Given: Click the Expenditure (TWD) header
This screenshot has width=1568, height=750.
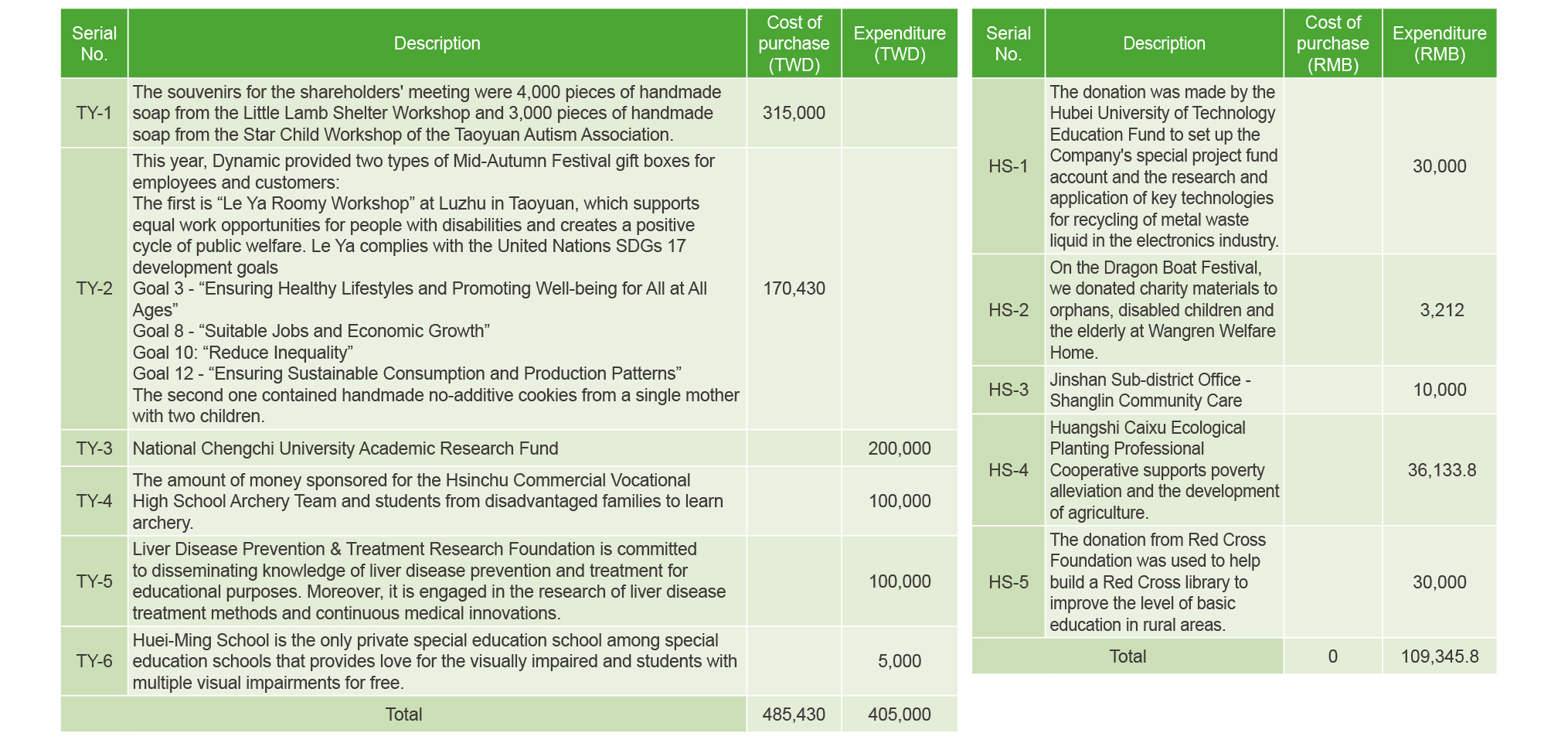Looking at the screenshot, I should coord(900,43).
